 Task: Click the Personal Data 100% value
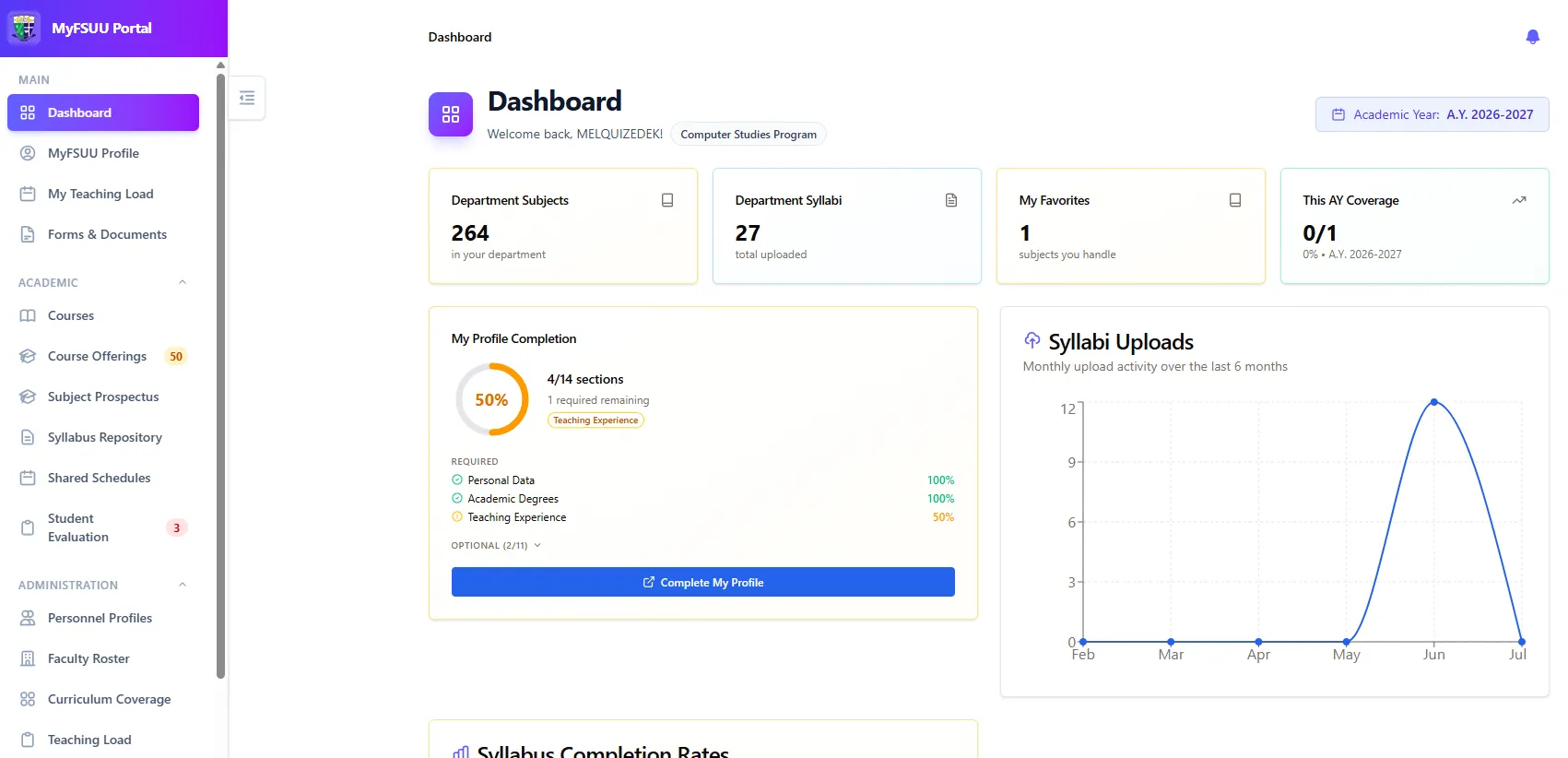click(x=940, y=480)
